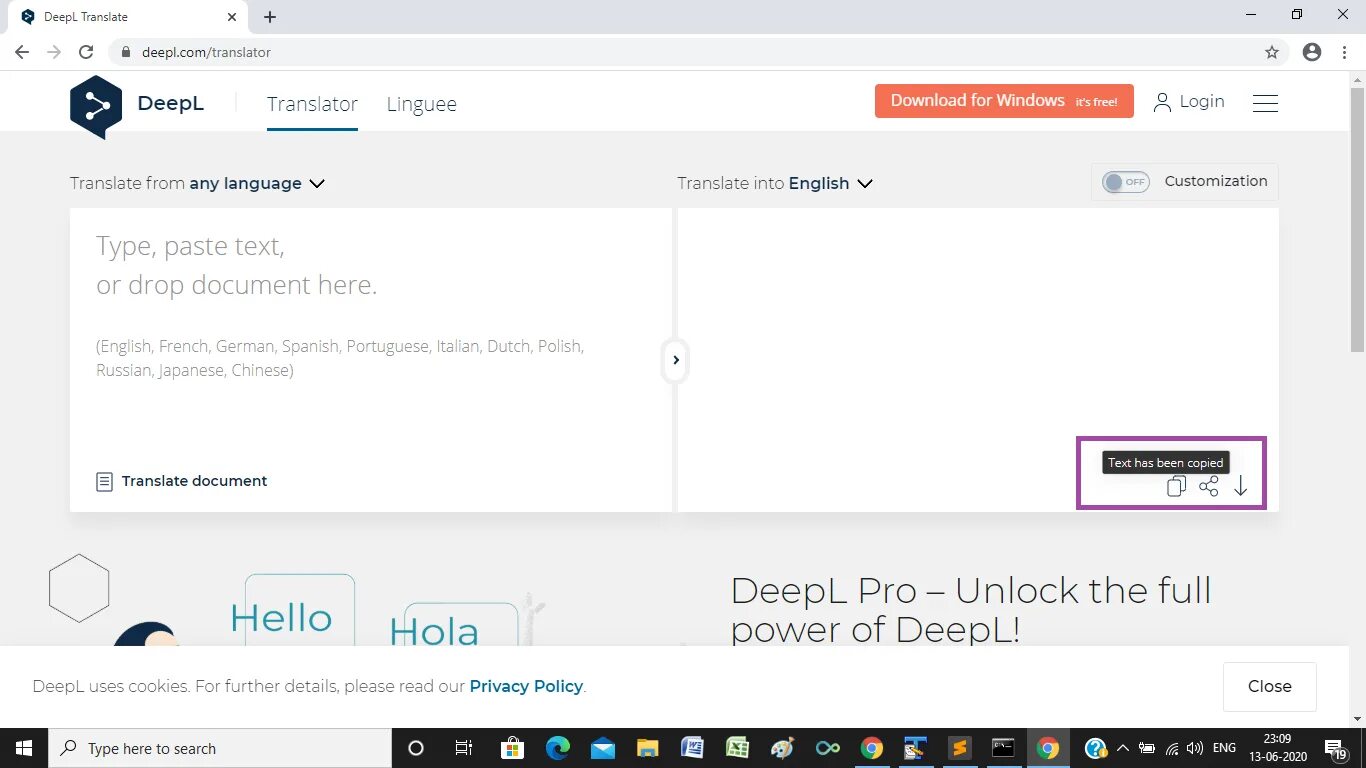Show hidden system tray icons
The image size is (1366, 768).
point(1122,748)
